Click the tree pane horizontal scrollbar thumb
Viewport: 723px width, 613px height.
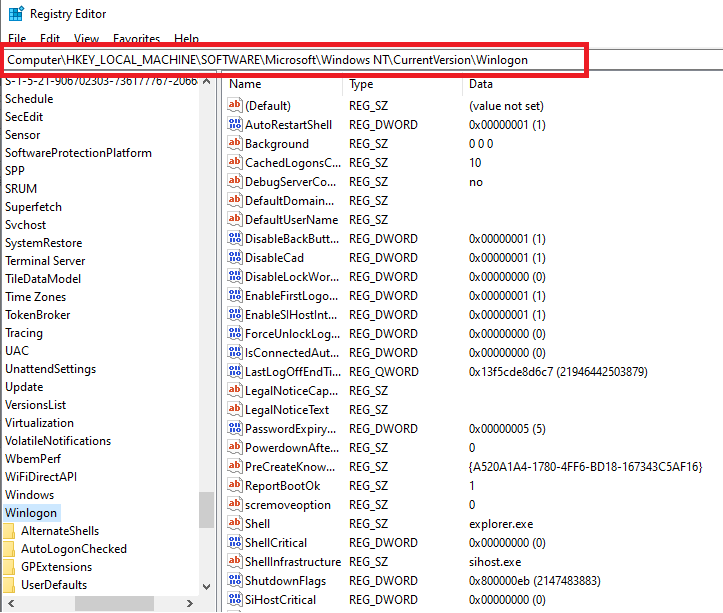[114, 603]
